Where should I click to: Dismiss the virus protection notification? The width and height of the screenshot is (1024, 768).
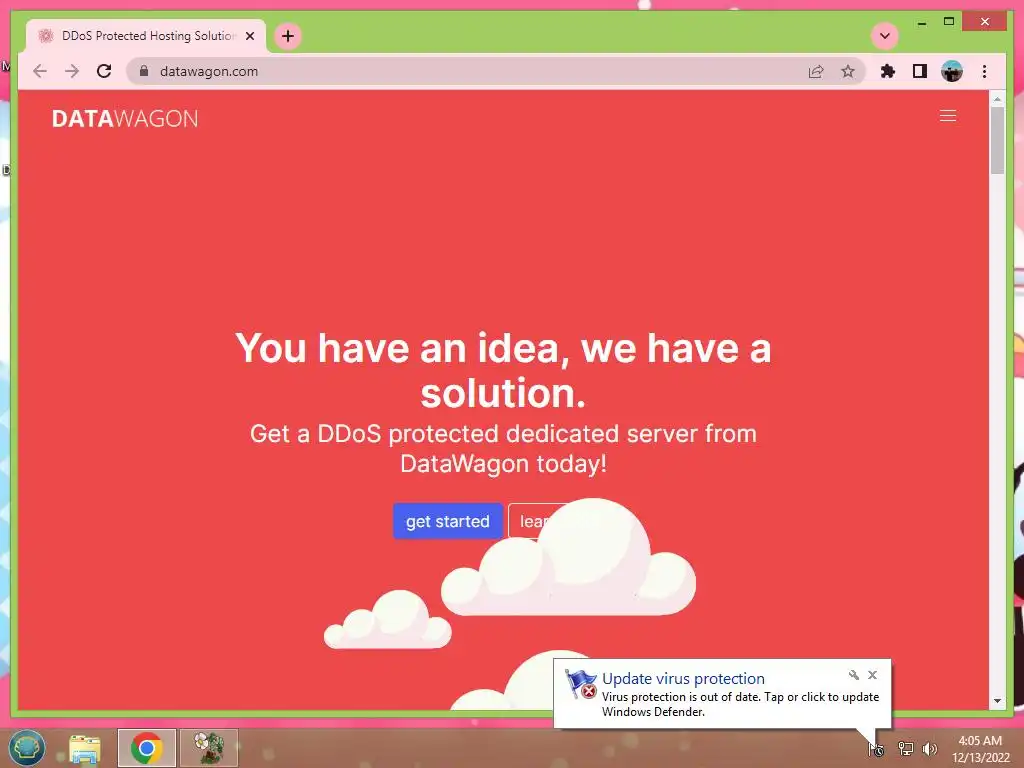coord(872,675)
